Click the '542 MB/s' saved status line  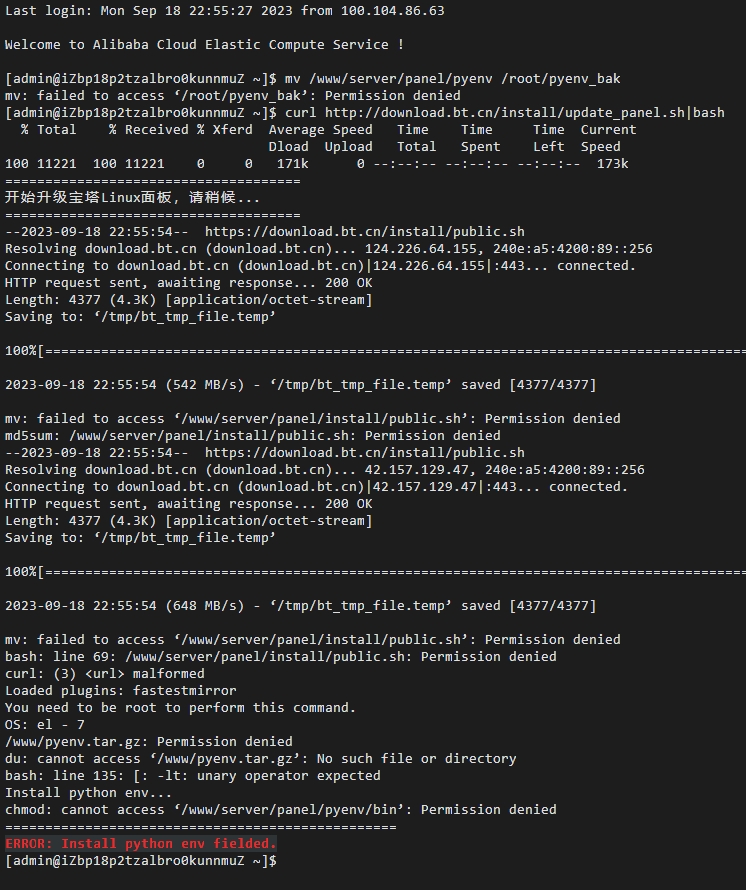click(300, 385)
